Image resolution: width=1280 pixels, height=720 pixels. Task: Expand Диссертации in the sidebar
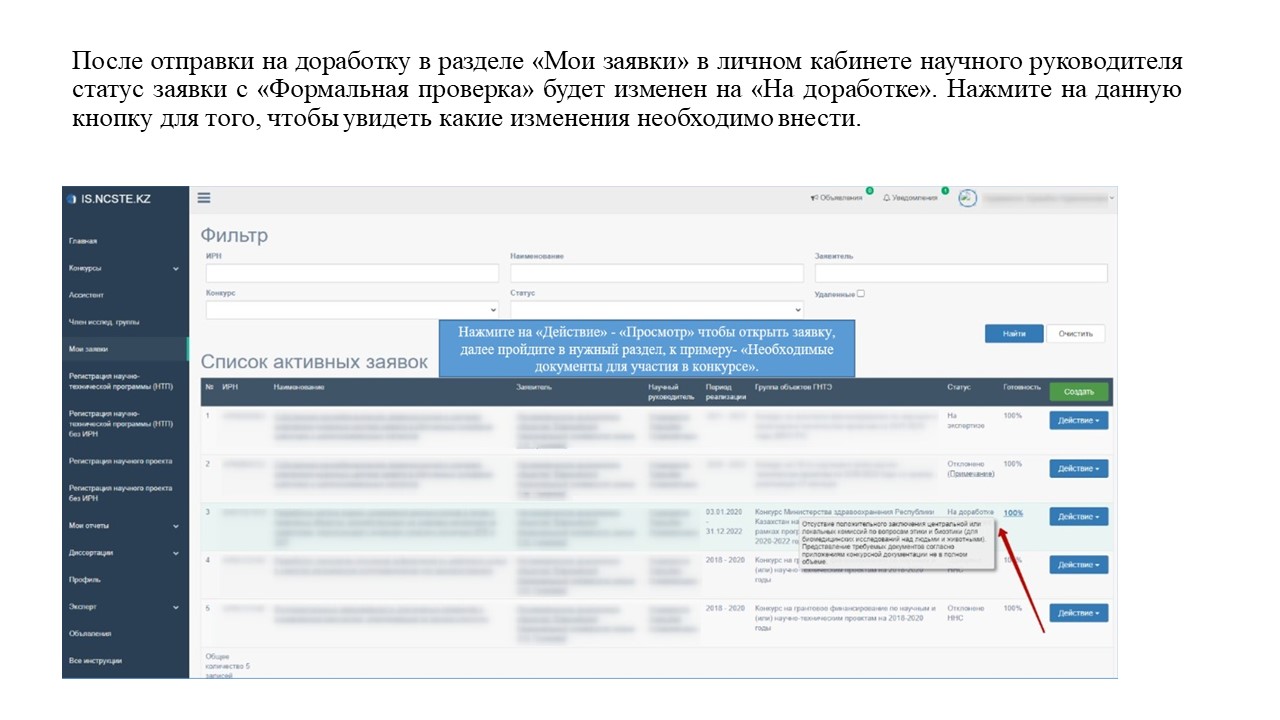125,552
